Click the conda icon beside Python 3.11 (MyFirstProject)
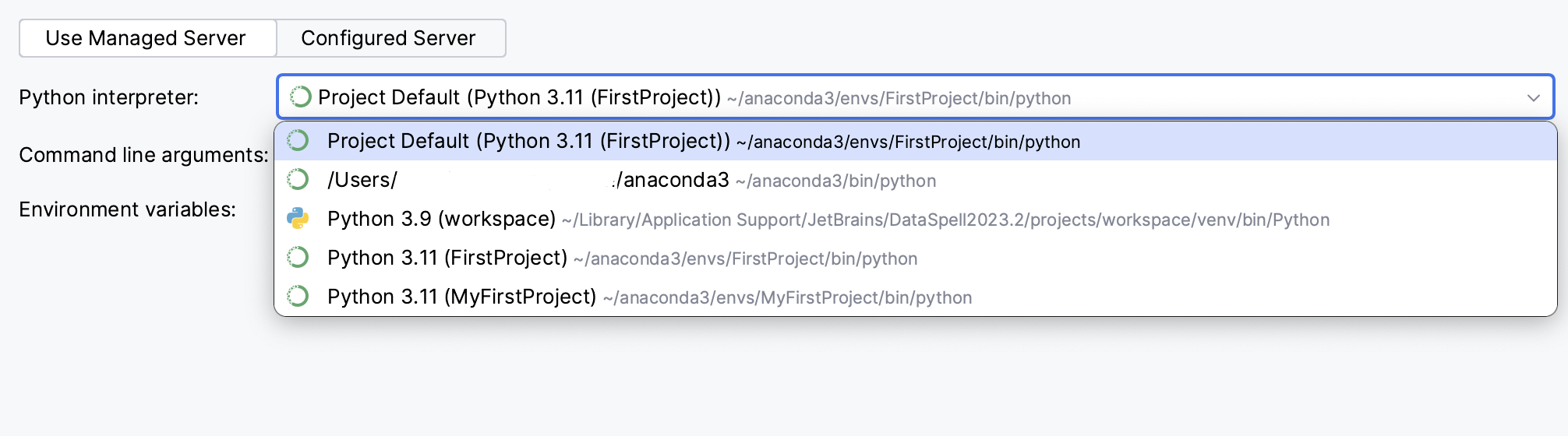The width and height of the screenshot is (1568, 436). point(298,297)
